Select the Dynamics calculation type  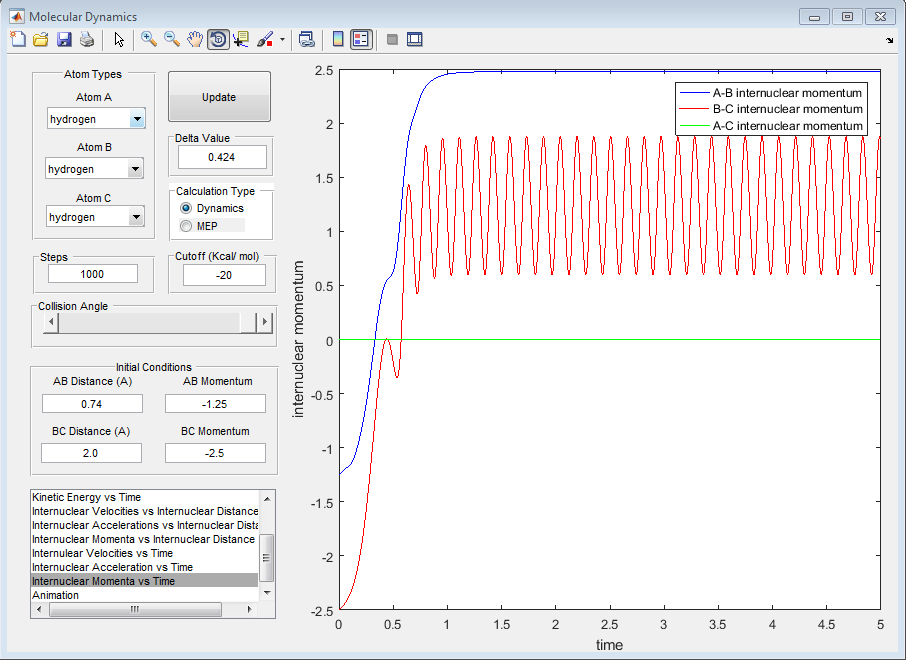point(186,208)
